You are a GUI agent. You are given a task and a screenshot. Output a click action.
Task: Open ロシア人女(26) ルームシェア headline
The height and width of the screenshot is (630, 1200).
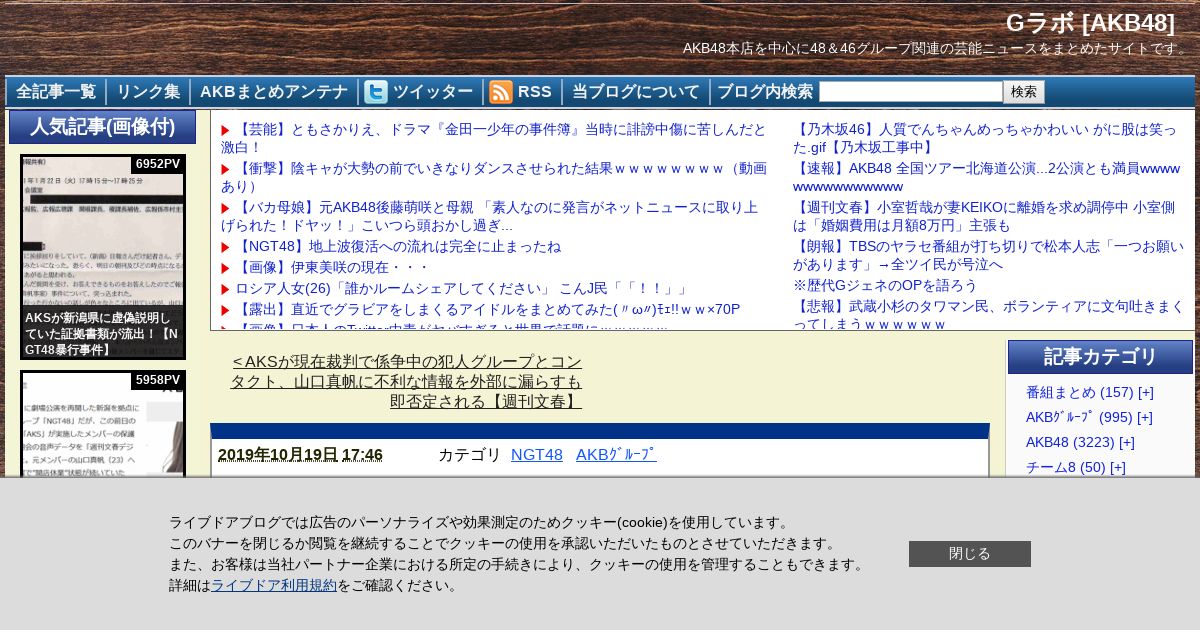[x=461, y=289]
